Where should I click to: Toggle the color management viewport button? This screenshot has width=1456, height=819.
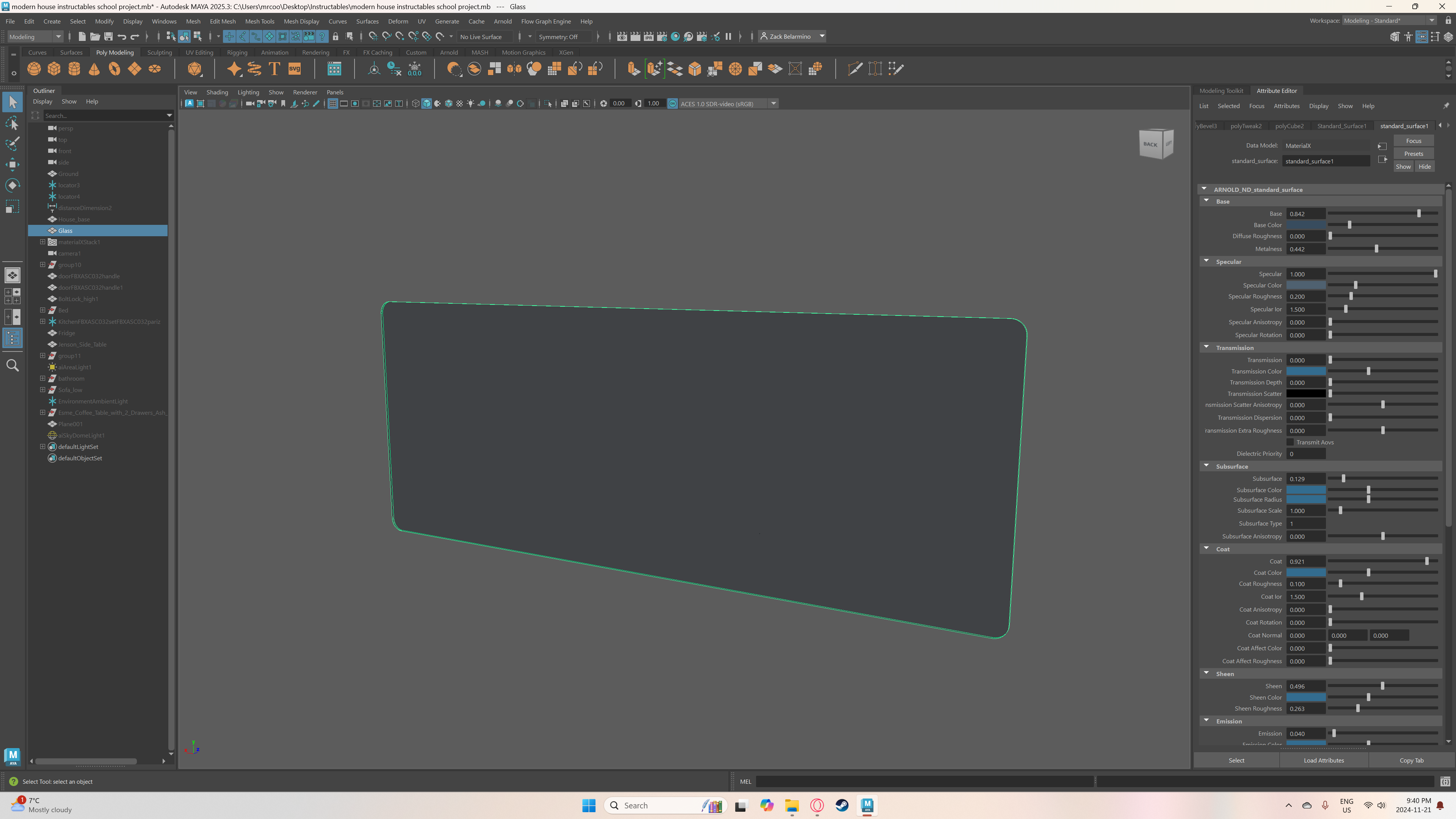point(673,104)
